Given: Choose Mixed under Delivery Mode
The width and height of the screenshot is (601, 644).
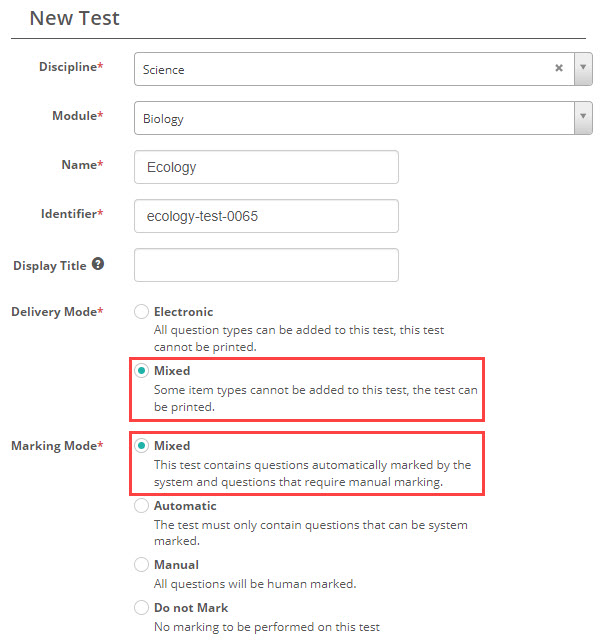Looking at the screenshot, I should point(142,370).
